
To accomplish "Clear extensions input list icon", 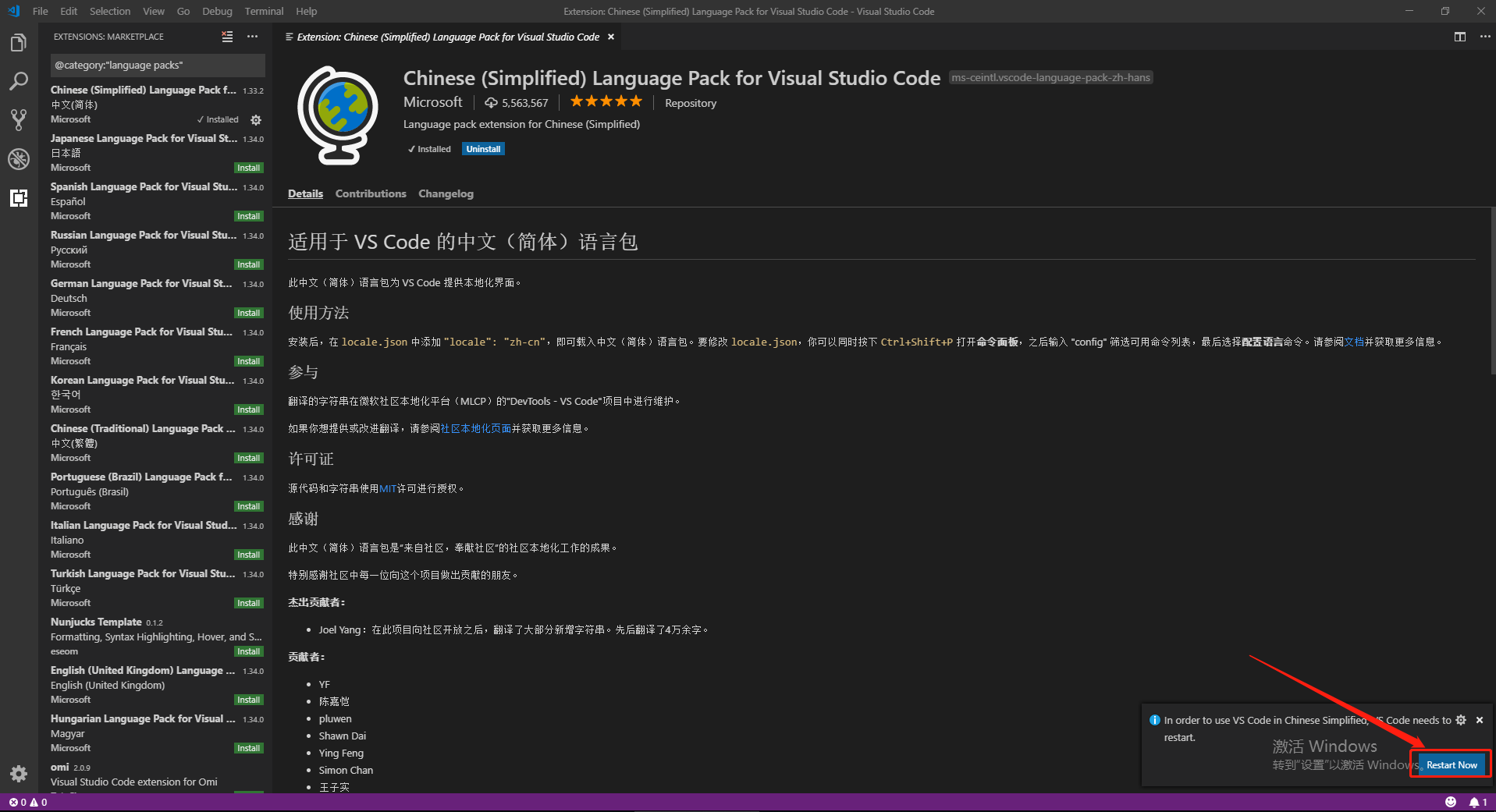I will pyautogui.click(x=227, y=37).
